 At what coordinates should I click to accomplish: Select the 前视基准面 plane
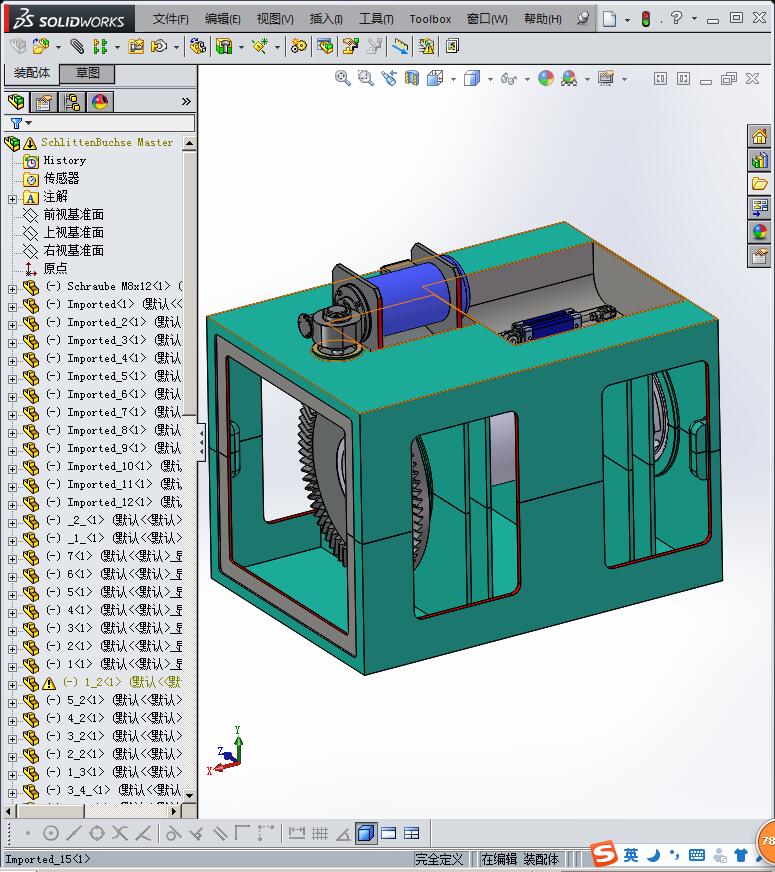pos(73,215)
